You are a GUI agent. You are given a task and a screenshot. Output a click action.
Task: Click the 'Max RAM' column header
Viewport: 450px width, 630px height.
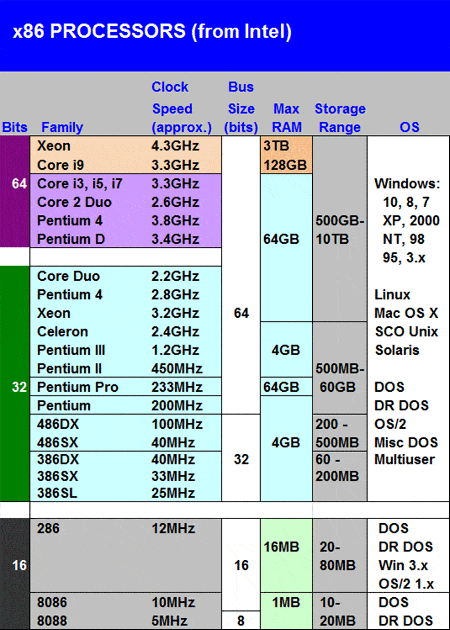[286, 118]
